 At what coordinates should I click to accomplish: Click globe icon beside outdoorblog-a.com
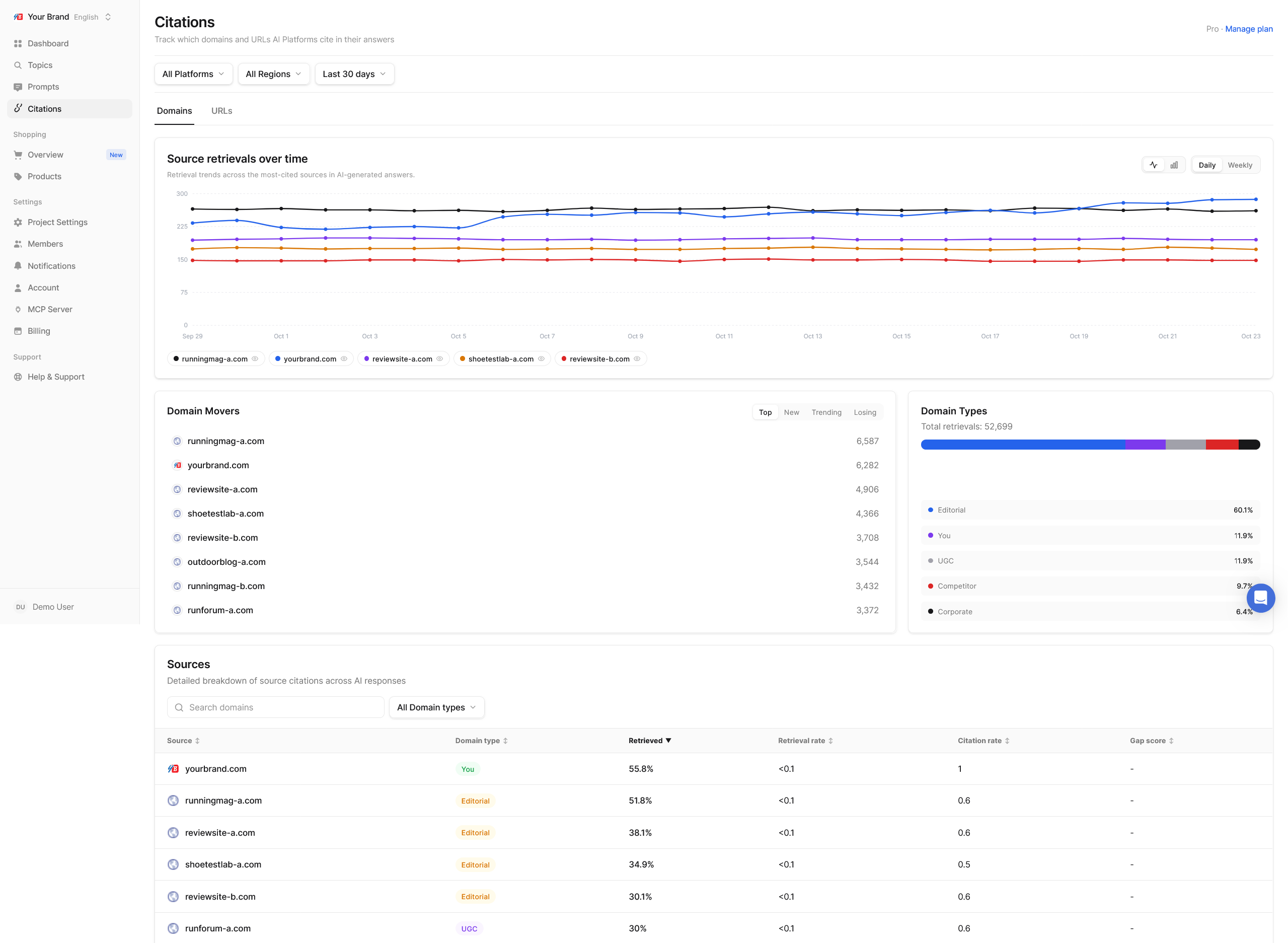pyautogui.click(x=177, y=562)
